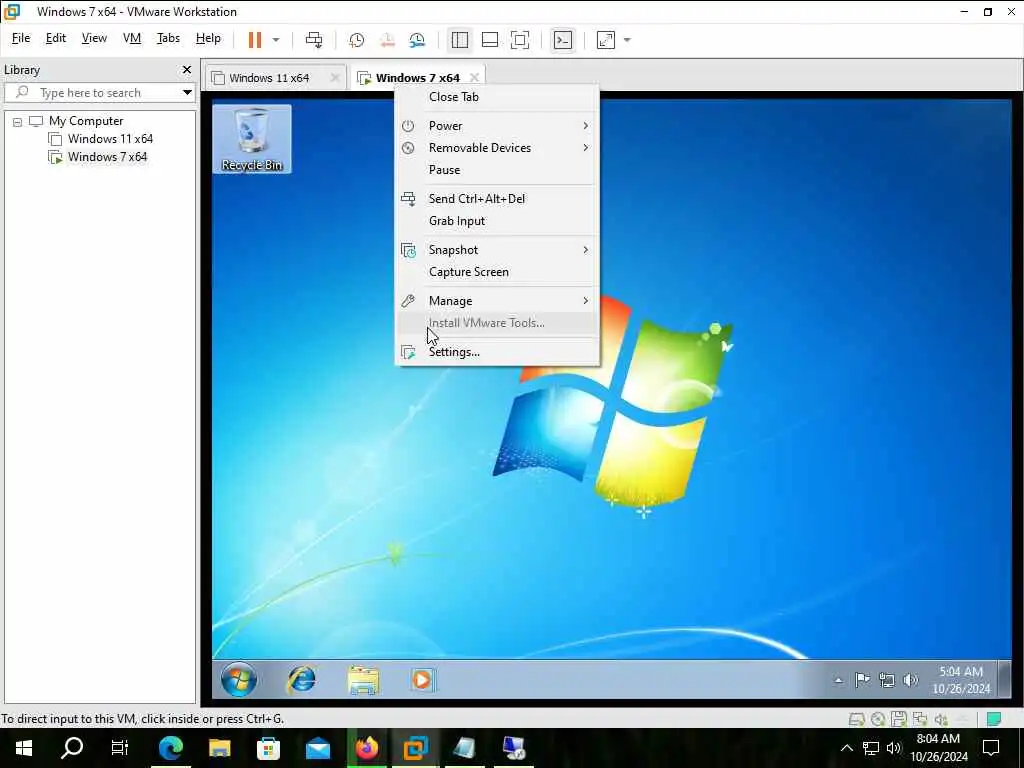
Task: Open the View menu
Action: 94,38
